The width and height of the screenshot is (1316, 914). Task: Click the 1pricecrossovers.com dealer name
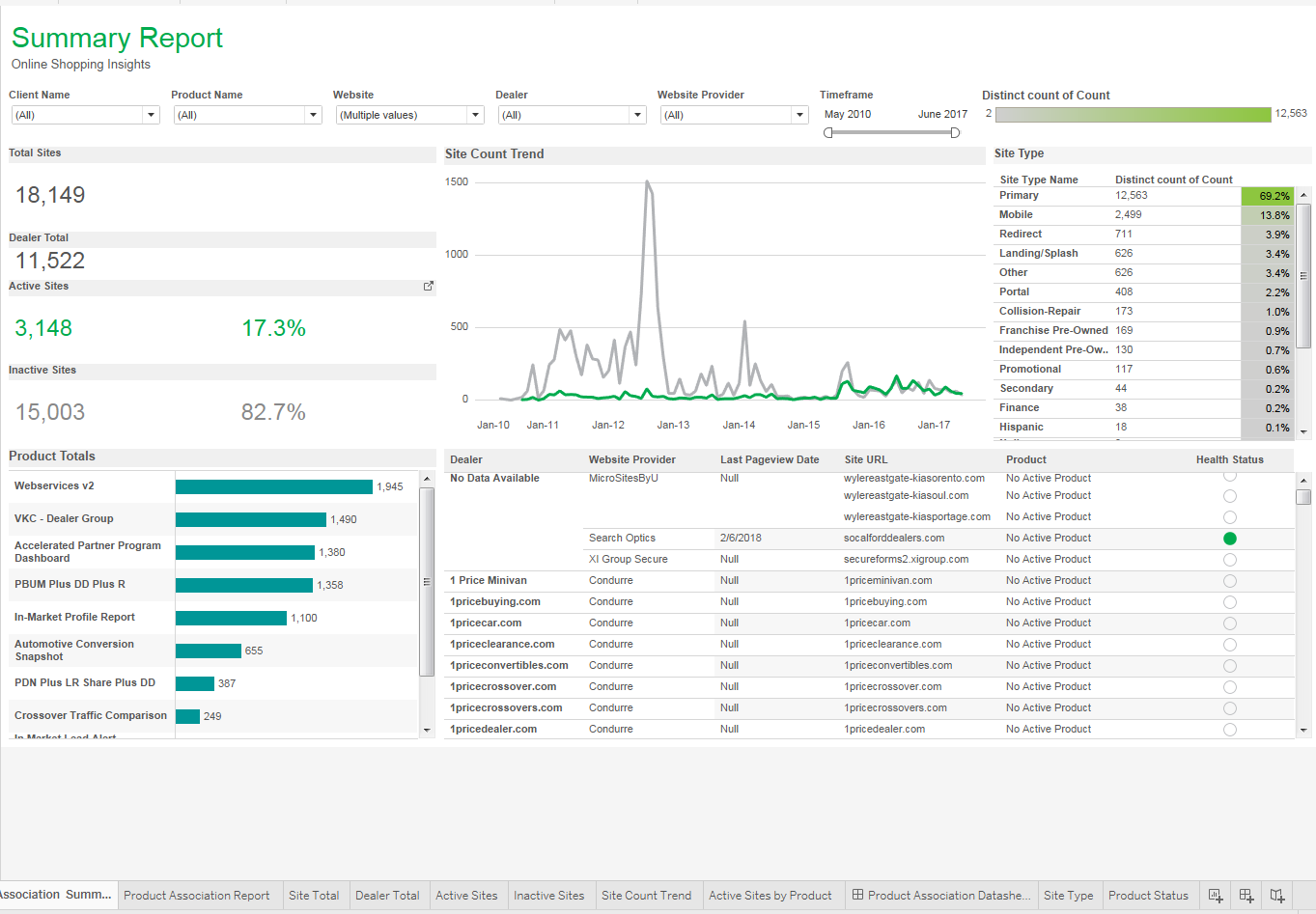pos(506,707)
